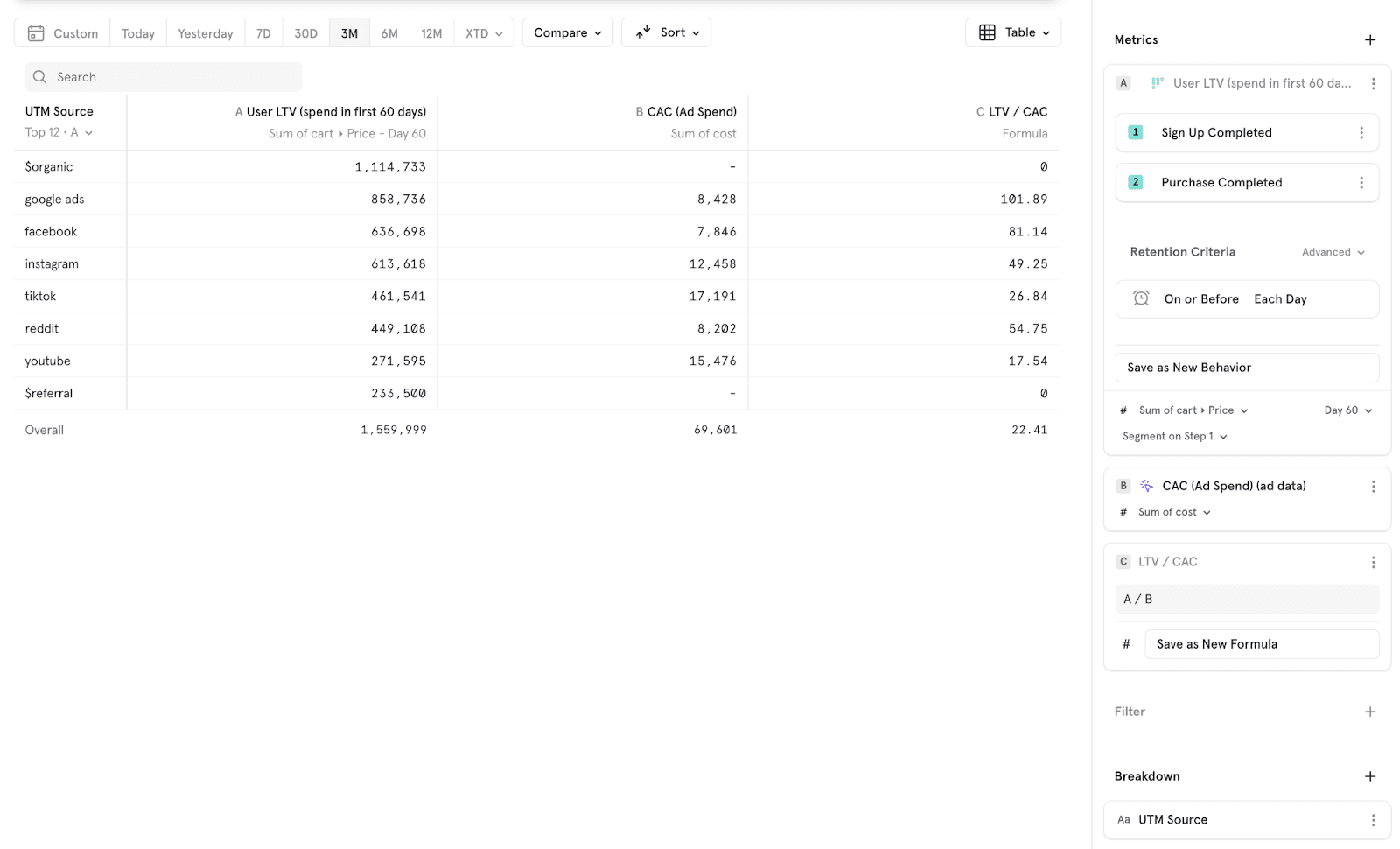Expand the Advanced retention criteria options
Screen dimensions: 1400x849
tap(1333, 252)
